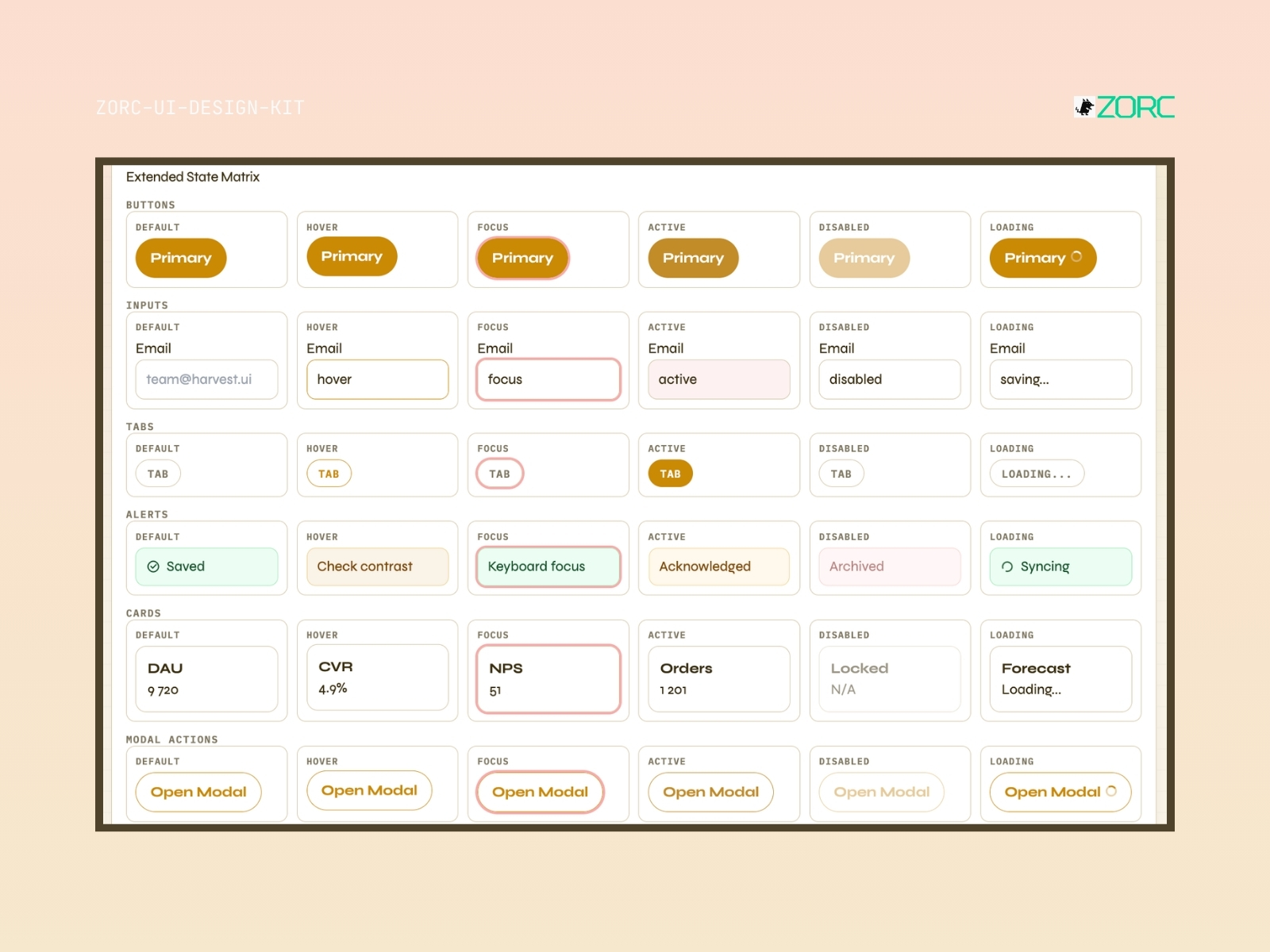Click the default-state Primary button
This screenshot has width=1270, height=952.
(x=181, y=258)
